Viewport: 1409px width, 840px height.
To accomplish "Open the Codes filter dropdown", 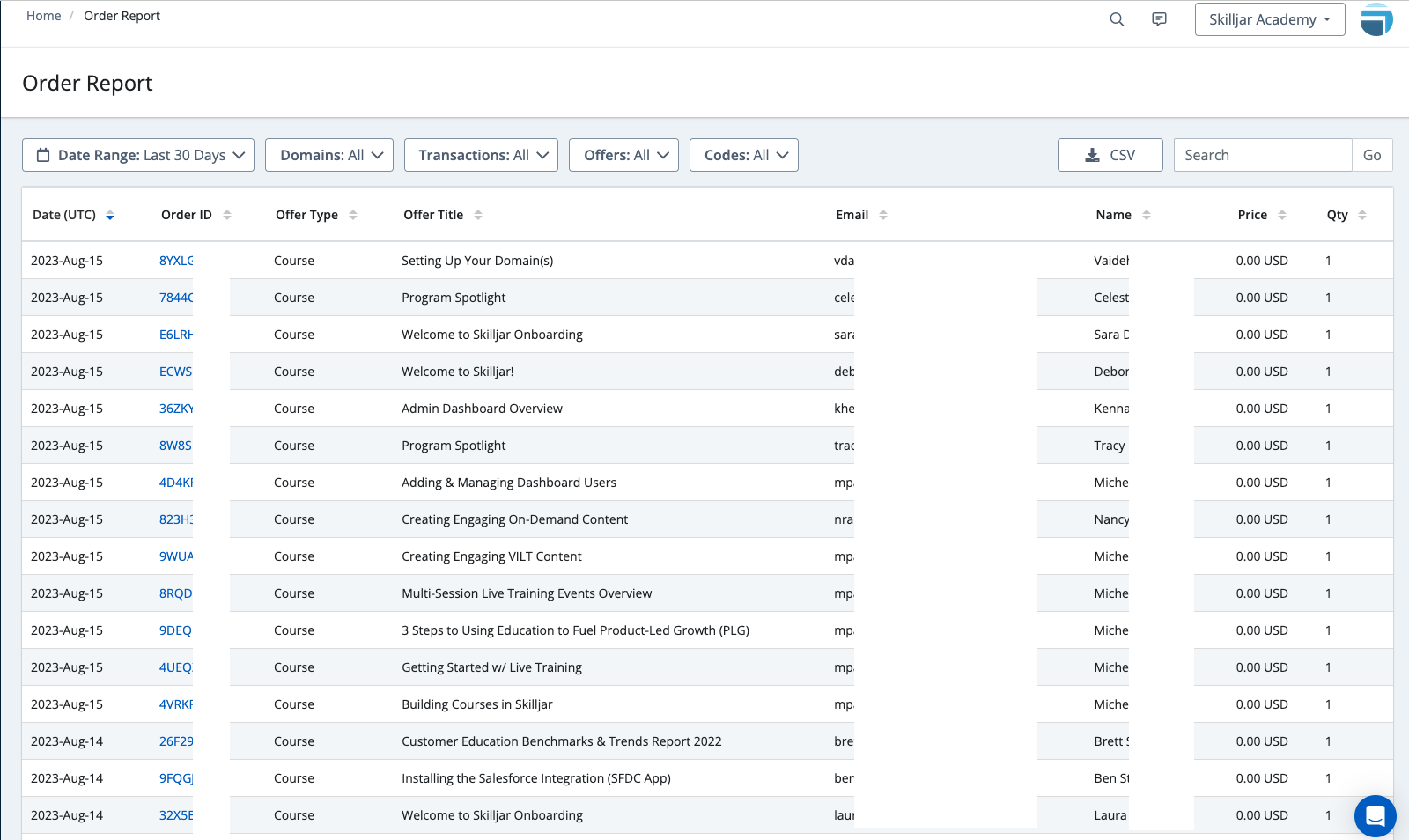I will [743, 155].
